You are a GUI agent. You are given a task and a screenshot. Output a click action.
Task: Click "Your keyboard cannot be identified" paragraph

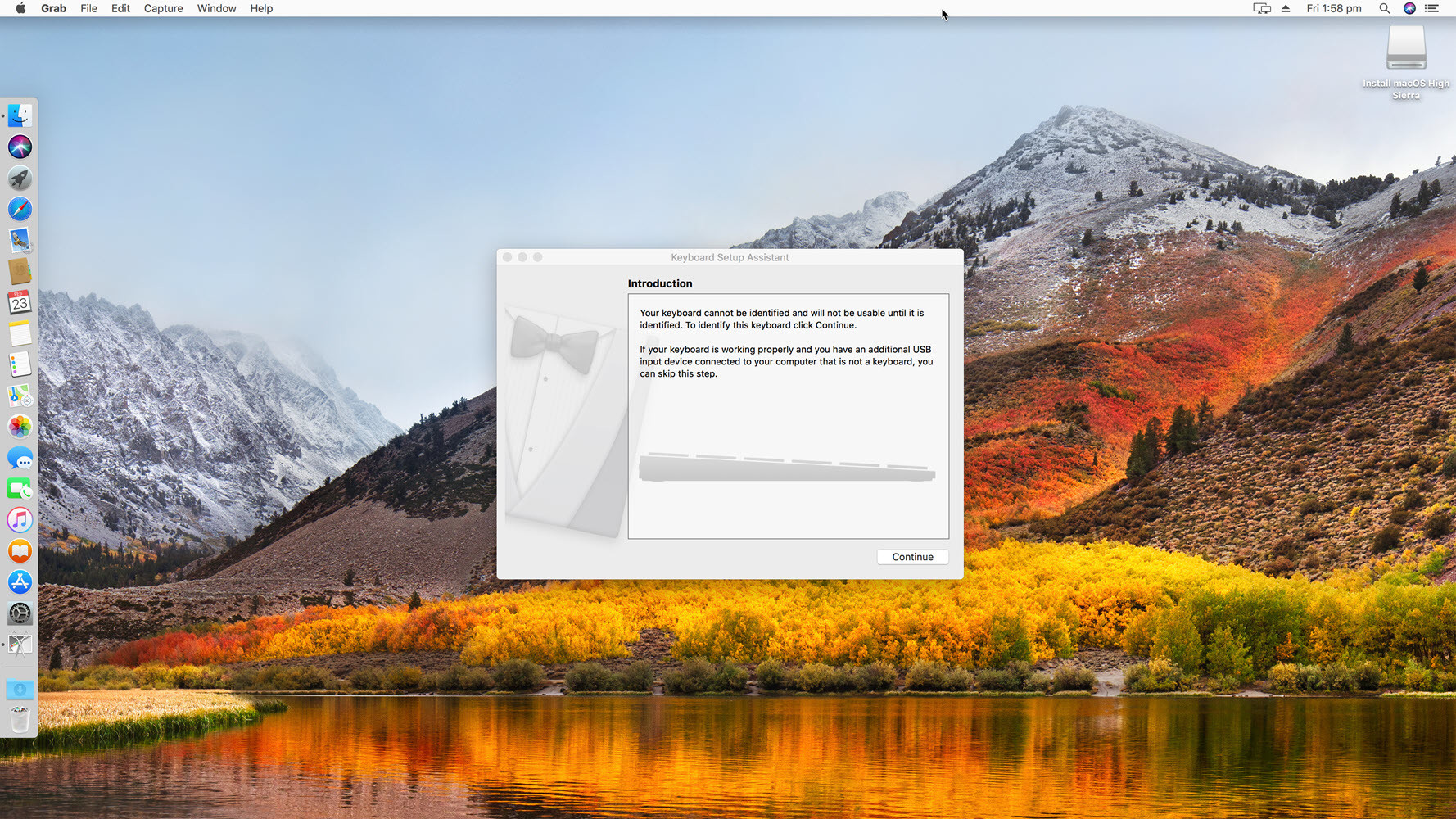pos(782,319)
